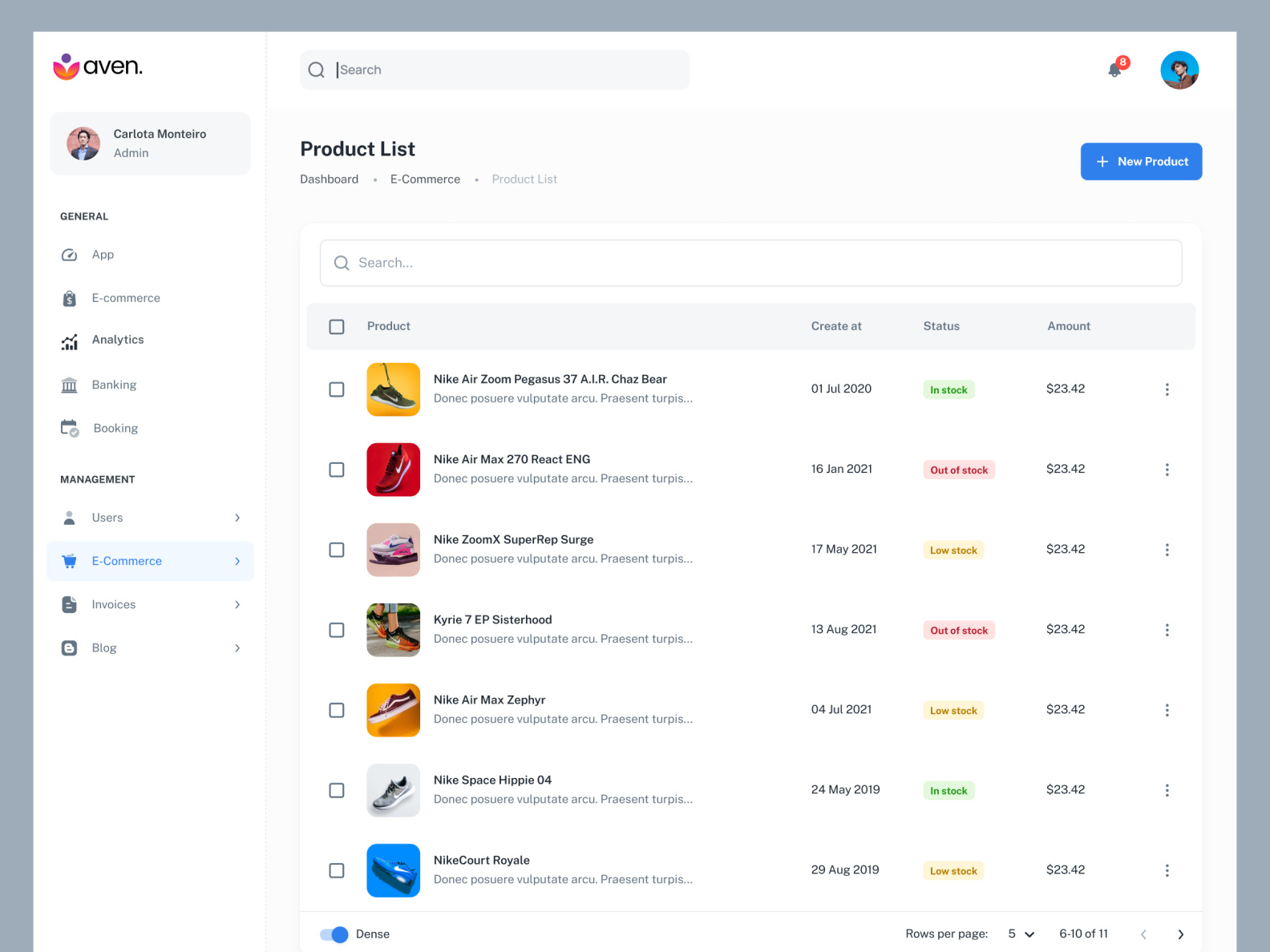Check Nike Air Zoom Pegasus 37 row

[x=337, y=389]
